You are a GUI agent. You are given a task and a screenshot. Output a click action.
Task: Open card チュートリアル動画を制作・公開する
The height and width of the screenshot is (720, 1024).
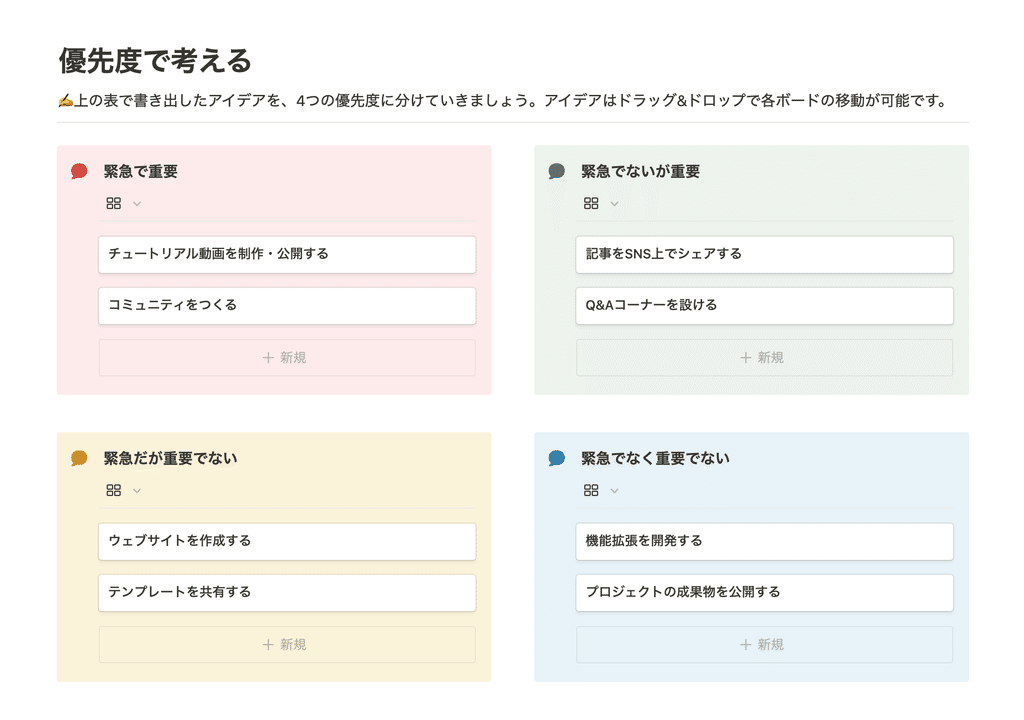pyautogui.click(x=287, y=254)
